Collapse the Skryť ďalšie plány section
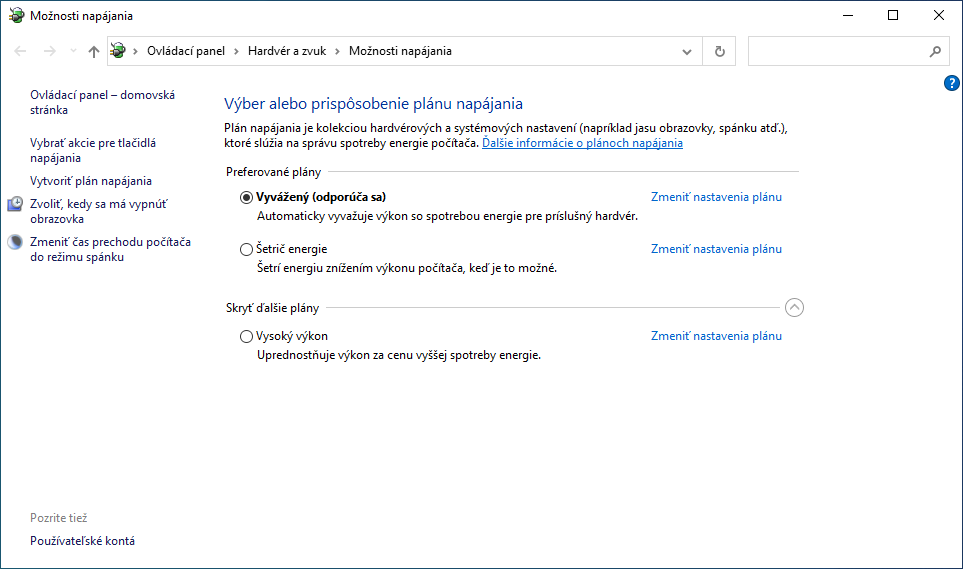 click(794, 308)
